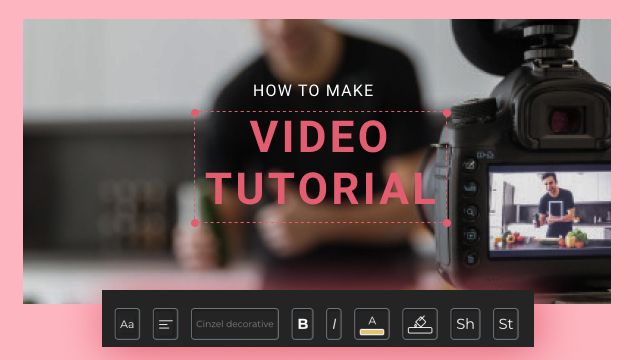
Task: Click the top-right handle of selection box
Action: [447, 113]
